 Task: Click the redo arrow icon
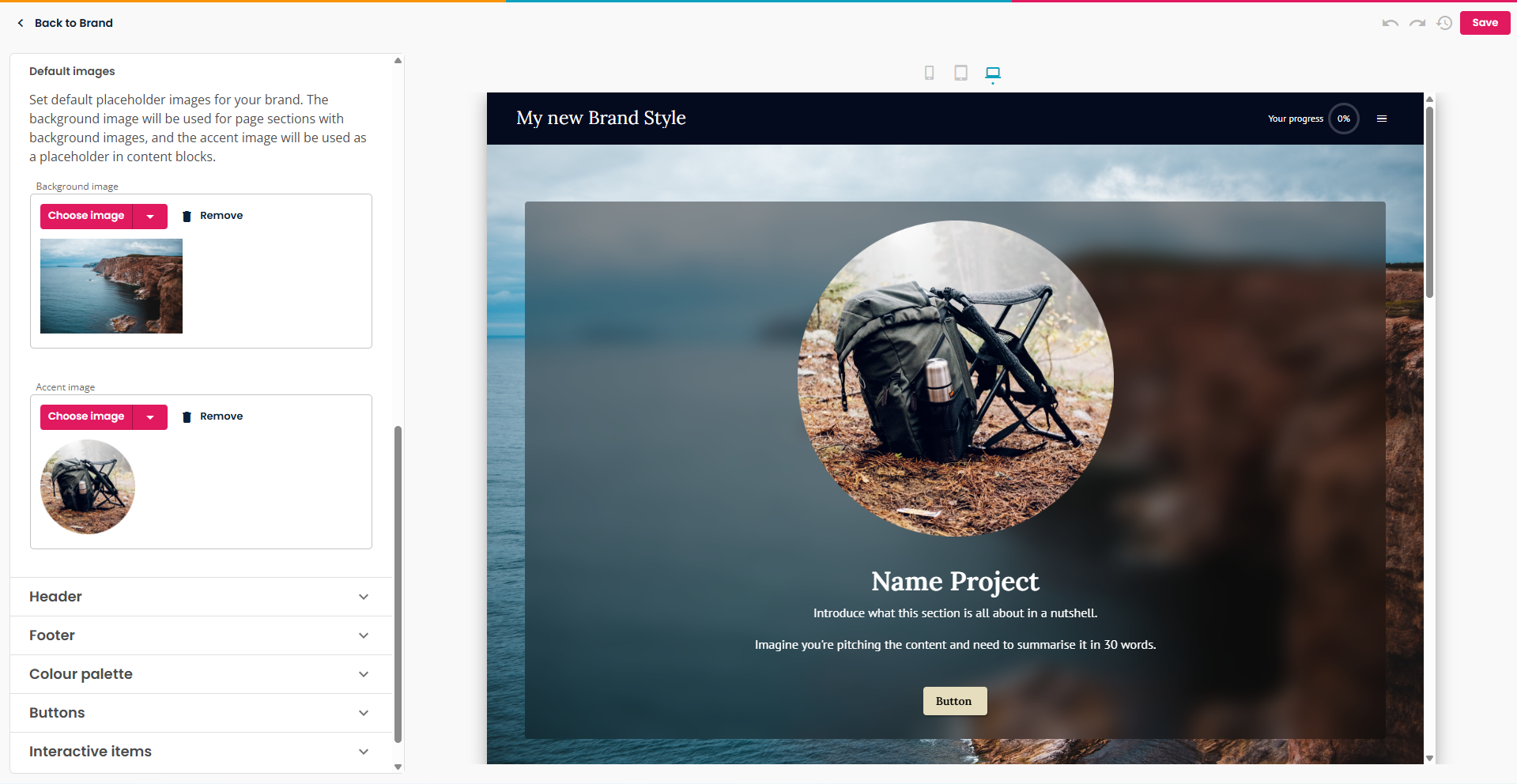[1417, 23]
